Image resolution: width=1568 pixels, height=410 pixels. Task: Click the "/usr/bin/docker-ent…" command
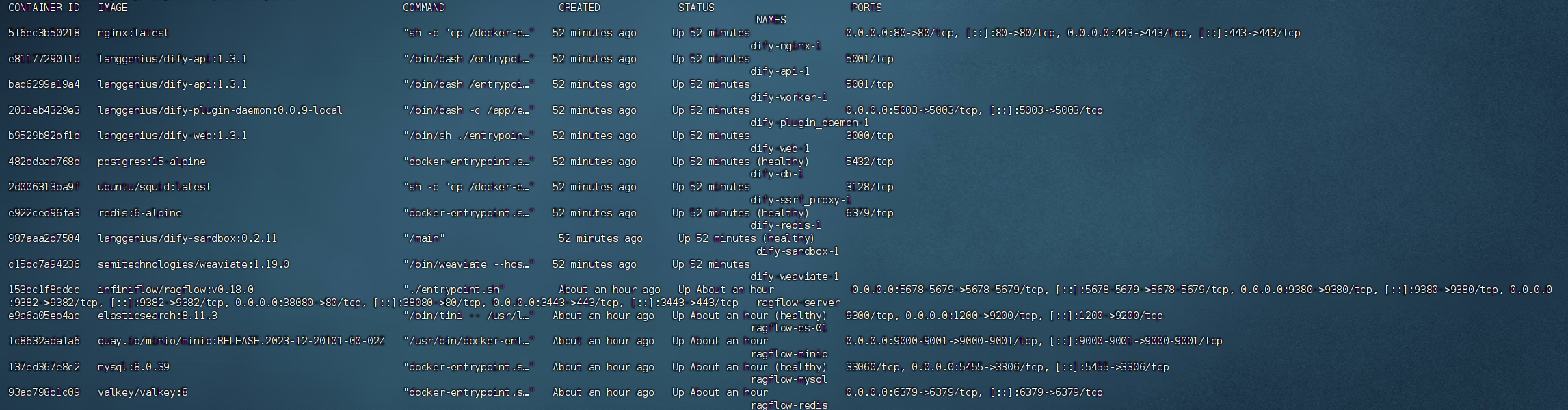click(x=468, y=341)
